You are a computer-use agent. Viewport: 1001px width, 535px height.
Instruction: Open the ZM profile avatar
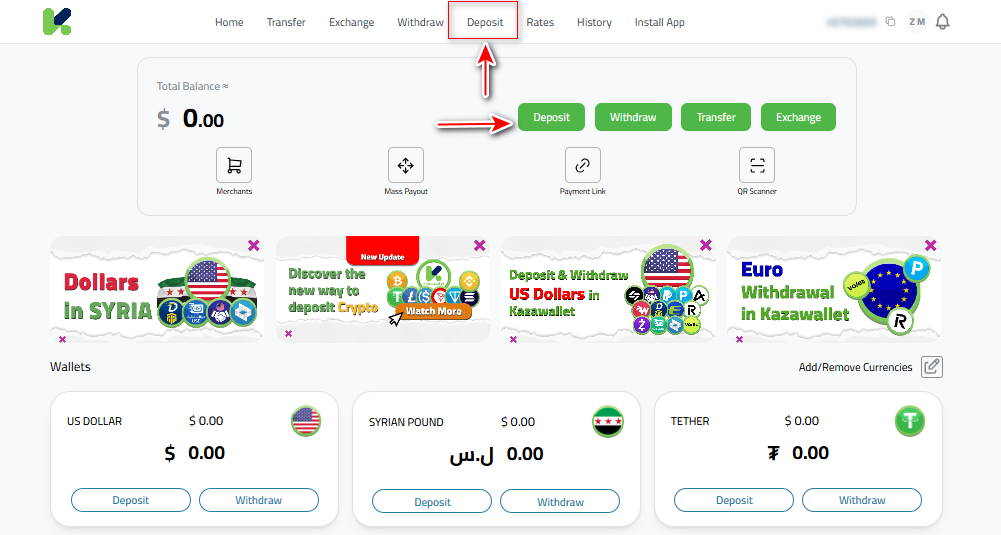pyautogui.click(x=916, y=22)
